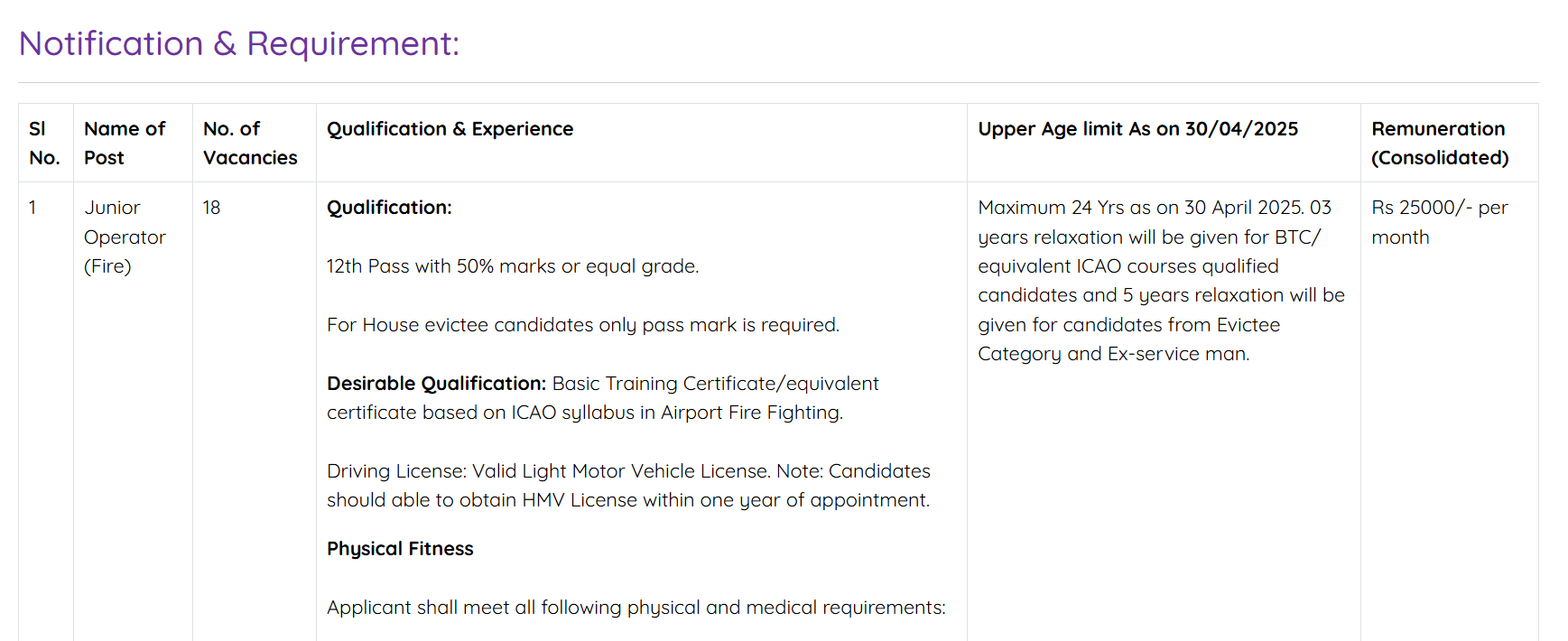
Task: Click the serial number 1 cell
Action: coord(32,208)
